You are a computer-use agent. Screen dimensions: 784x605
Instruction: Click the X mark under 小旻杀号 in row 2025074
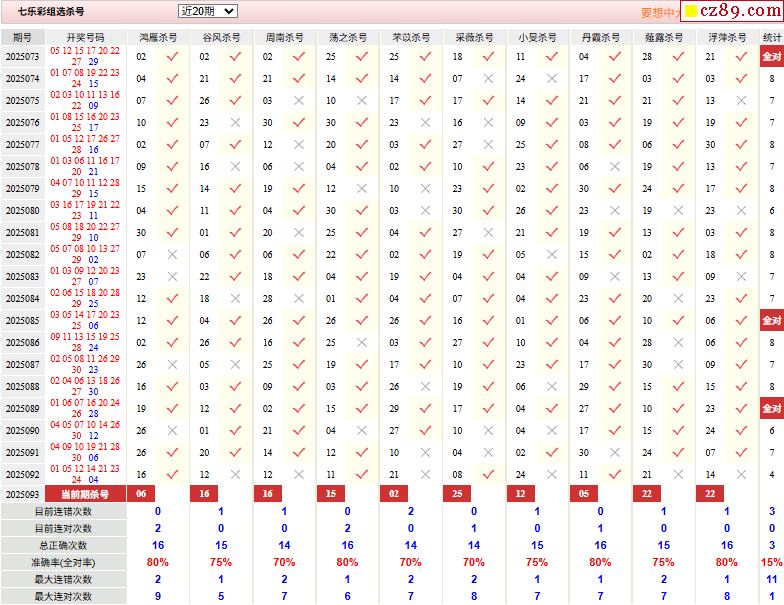click(x=552, y=78)
